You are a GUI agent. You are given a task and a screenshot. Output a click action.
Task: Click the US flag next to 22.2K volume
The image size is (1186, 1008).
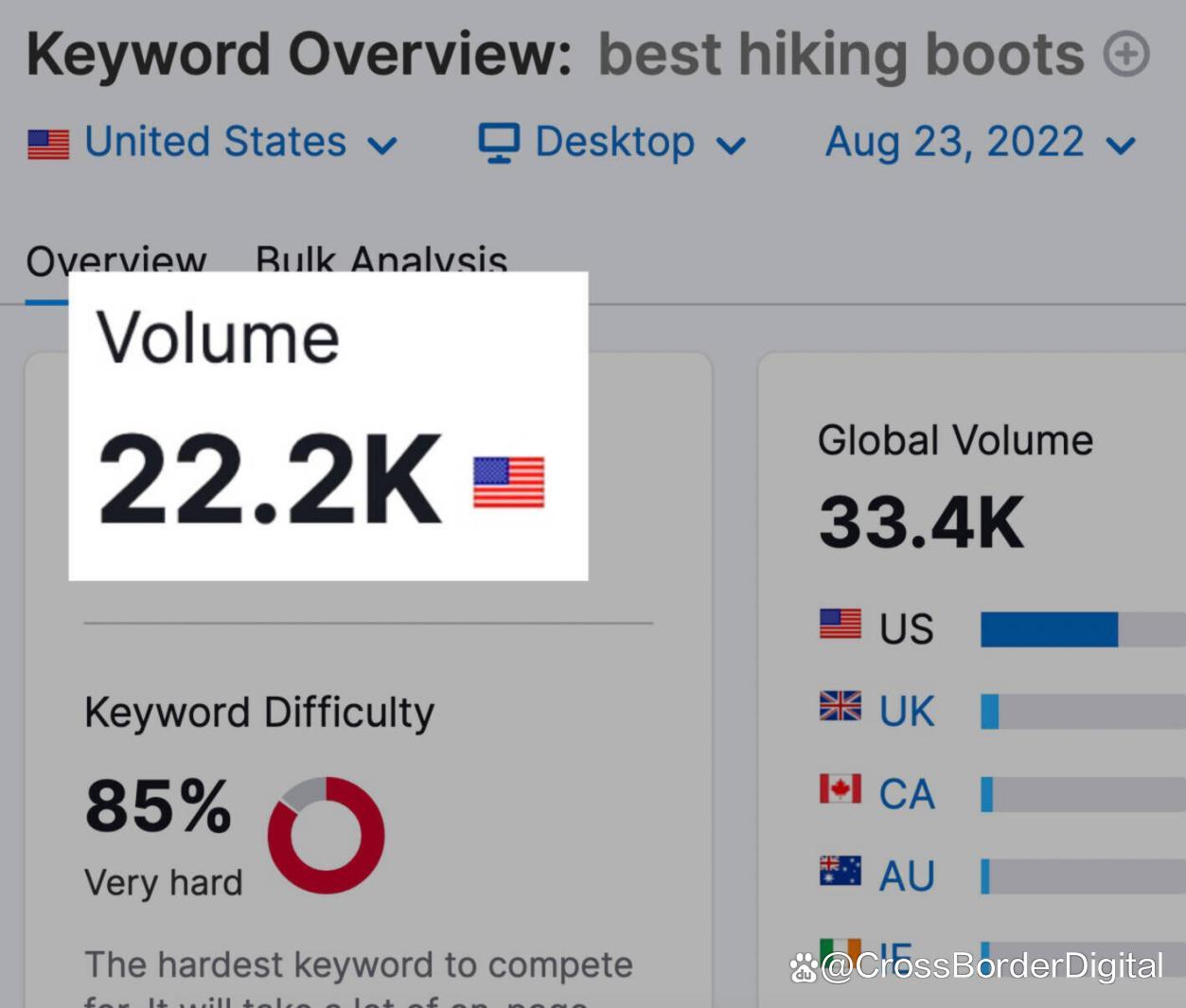[508, 482]
